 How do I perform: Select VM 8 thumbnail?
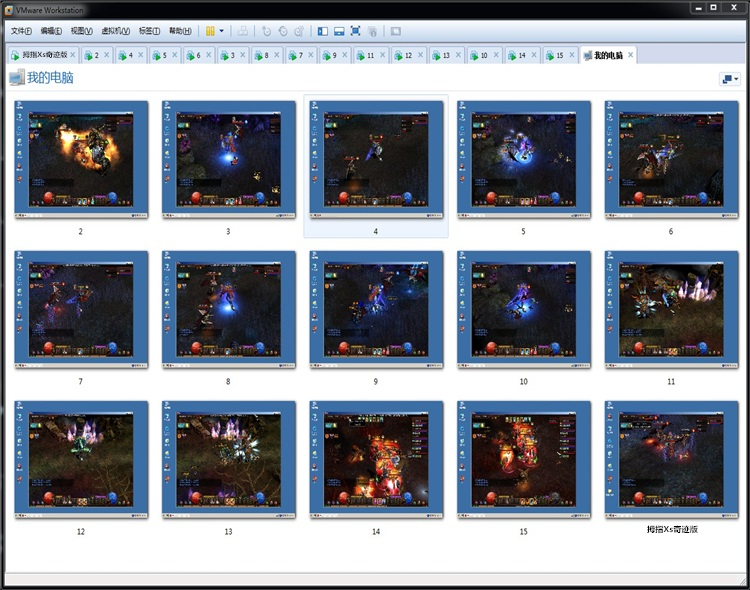tap(229, 310)
